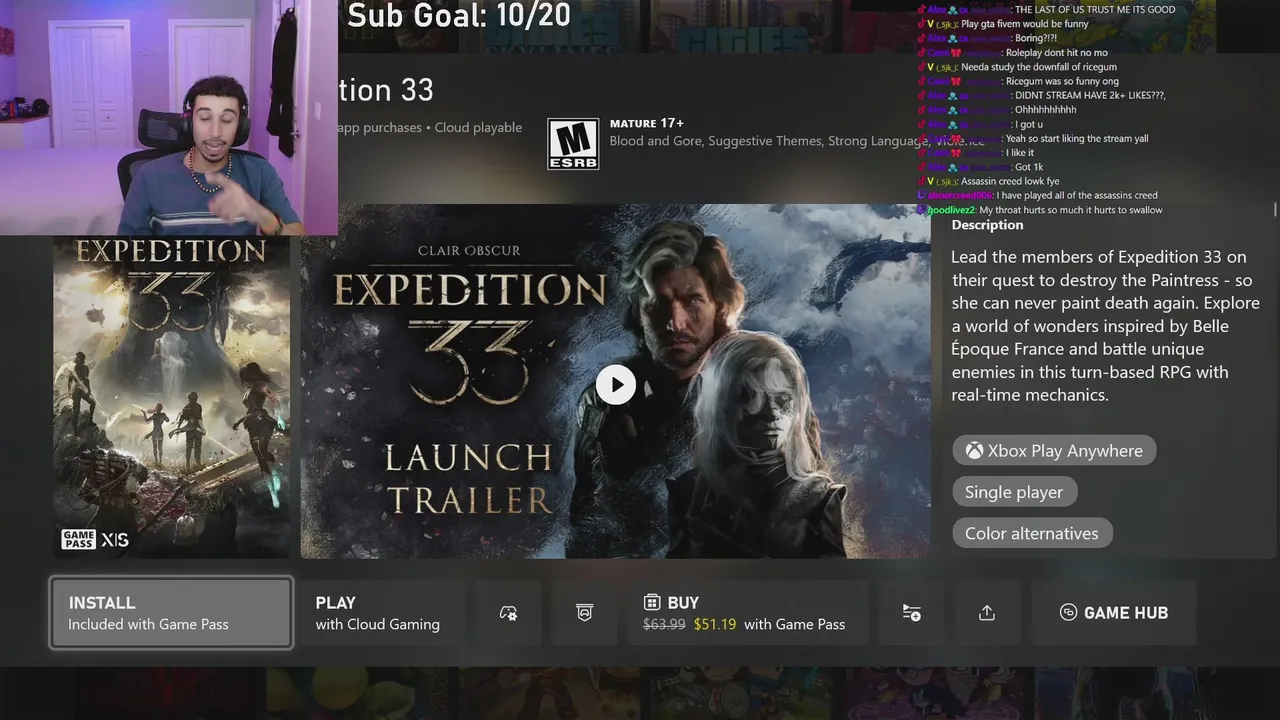The width and height of the screenshot is (1280, 720).
Task: Click the launch trailer artwork with the characters
Action: (615, 381)
